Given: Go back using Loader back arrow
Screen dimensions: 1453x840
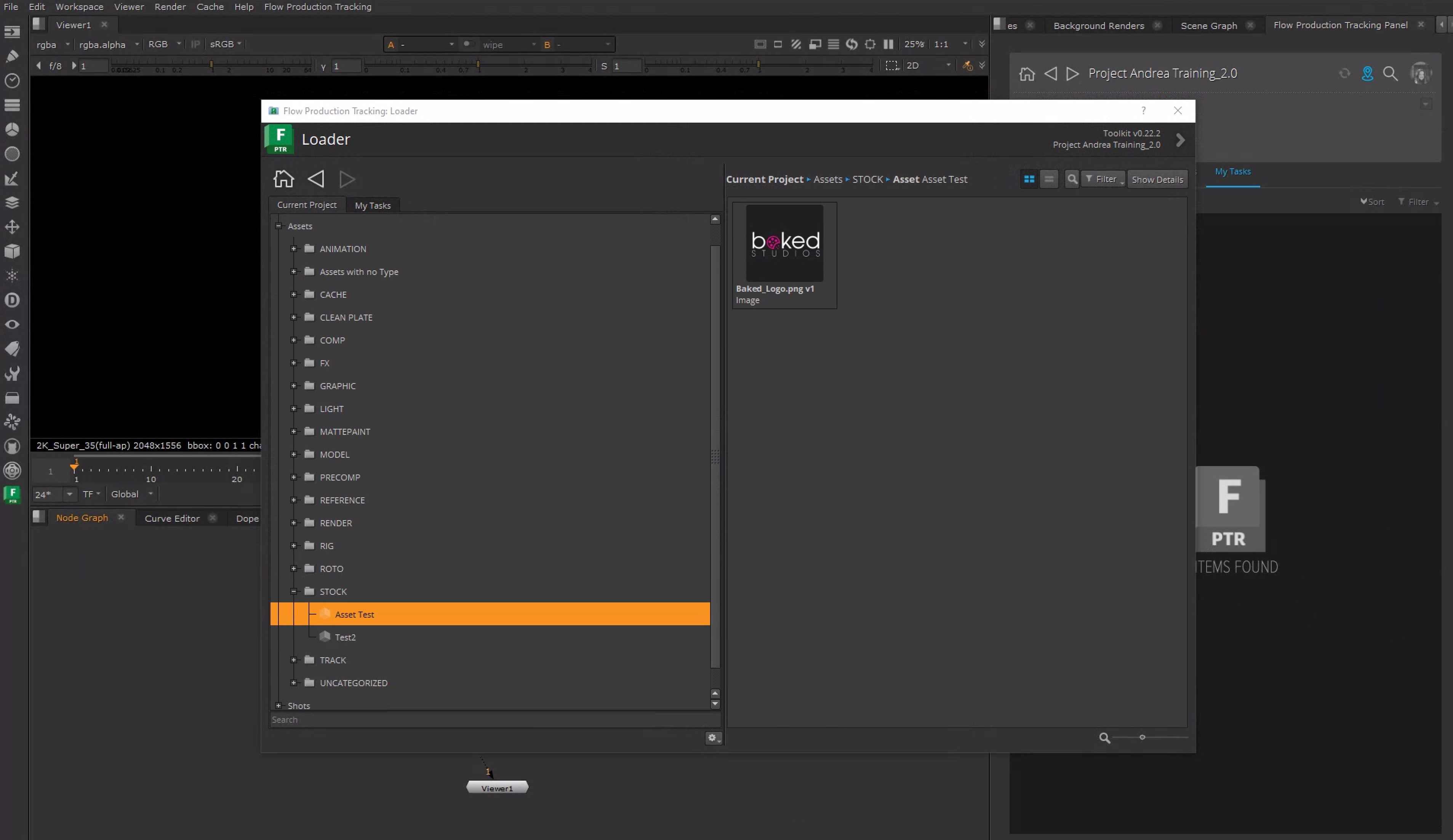Looking at the screenshot, I should click(x=315, y=179).
